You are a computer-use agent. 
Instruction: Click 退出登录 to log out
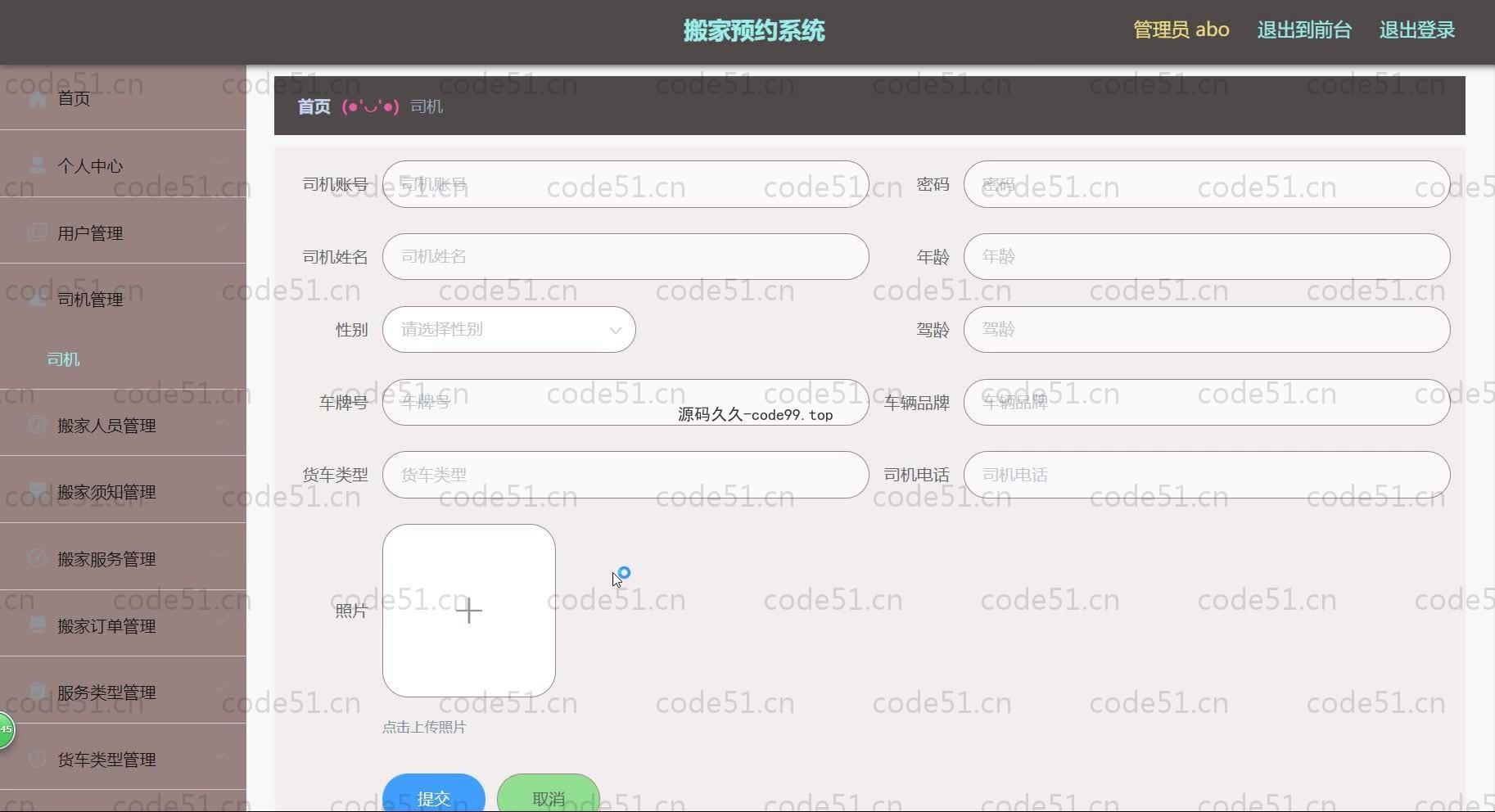[x=1417, y=30]
